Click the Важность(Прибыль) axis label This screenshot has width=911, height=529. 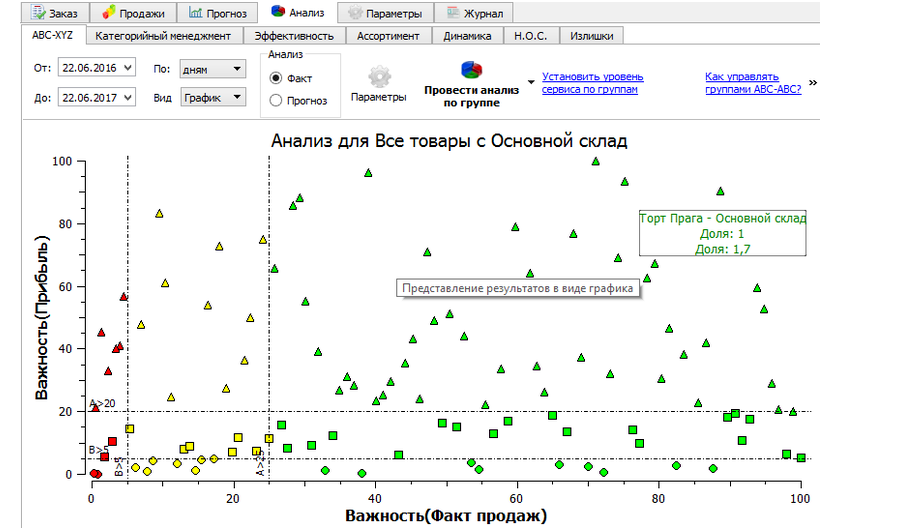point(41,318)
